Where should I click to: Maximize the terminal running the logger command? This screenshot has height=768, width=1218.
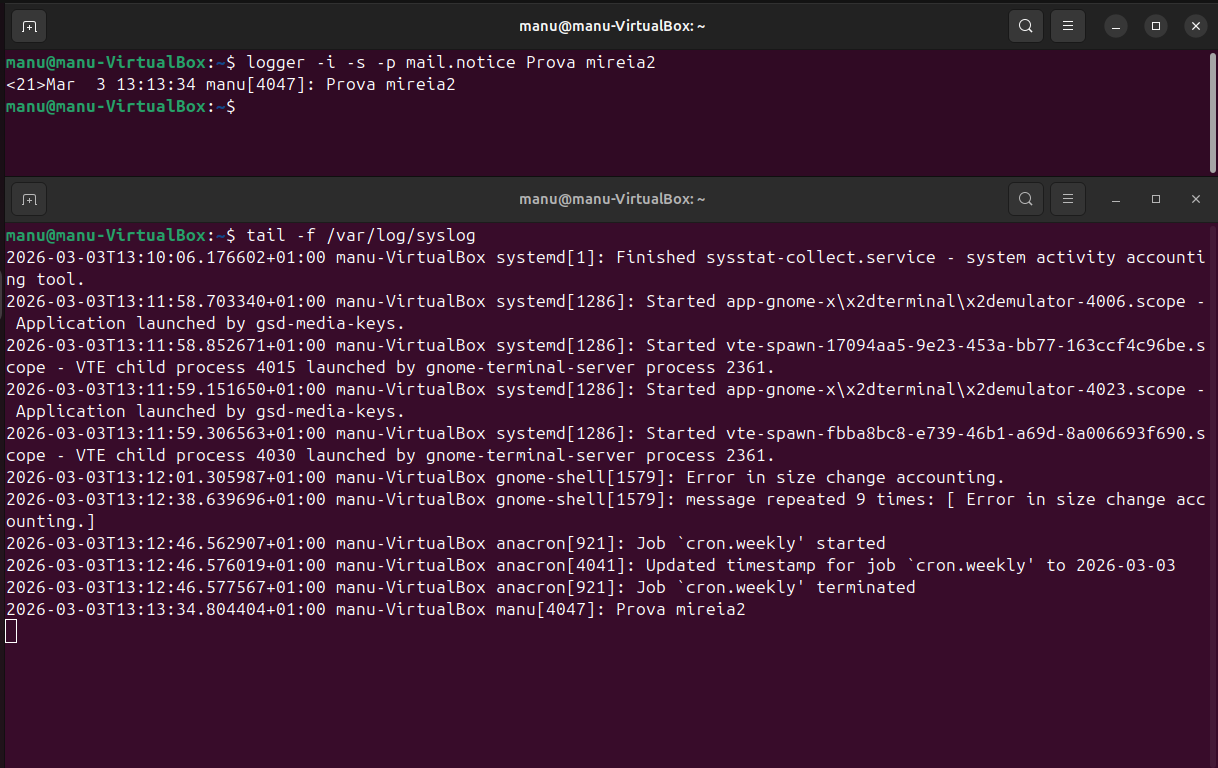coord(1156,26)
